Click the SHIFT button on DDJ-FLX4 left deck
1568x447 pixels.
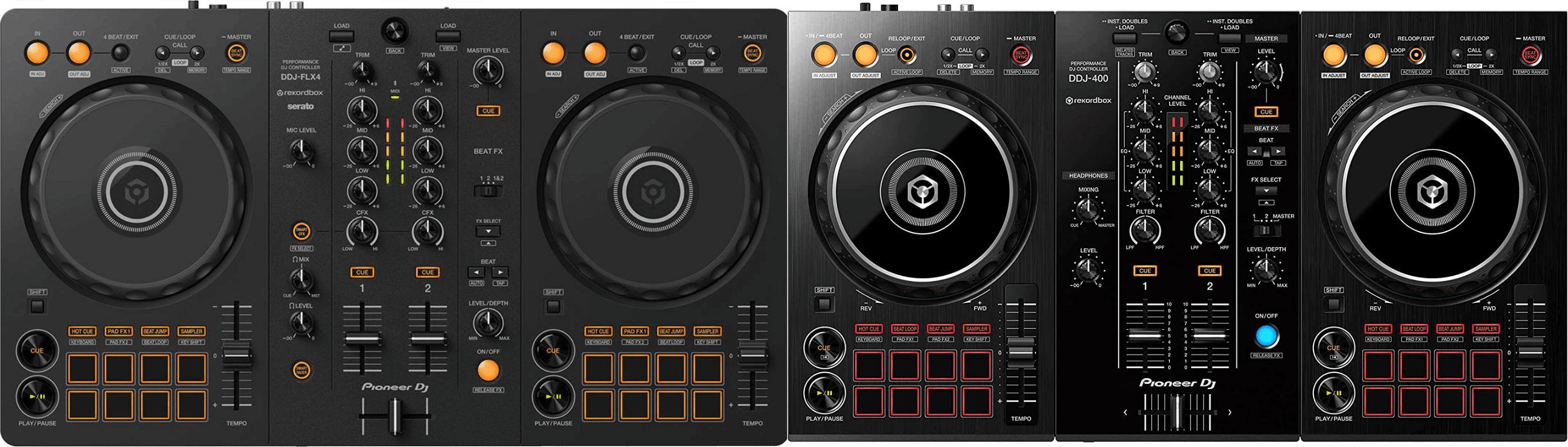pos(37,306)
